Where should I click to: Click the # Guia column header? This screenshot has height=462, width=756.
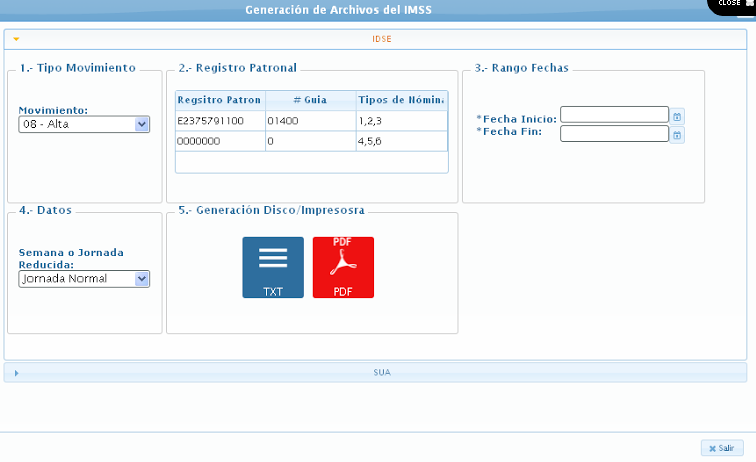tap(309, 100)
